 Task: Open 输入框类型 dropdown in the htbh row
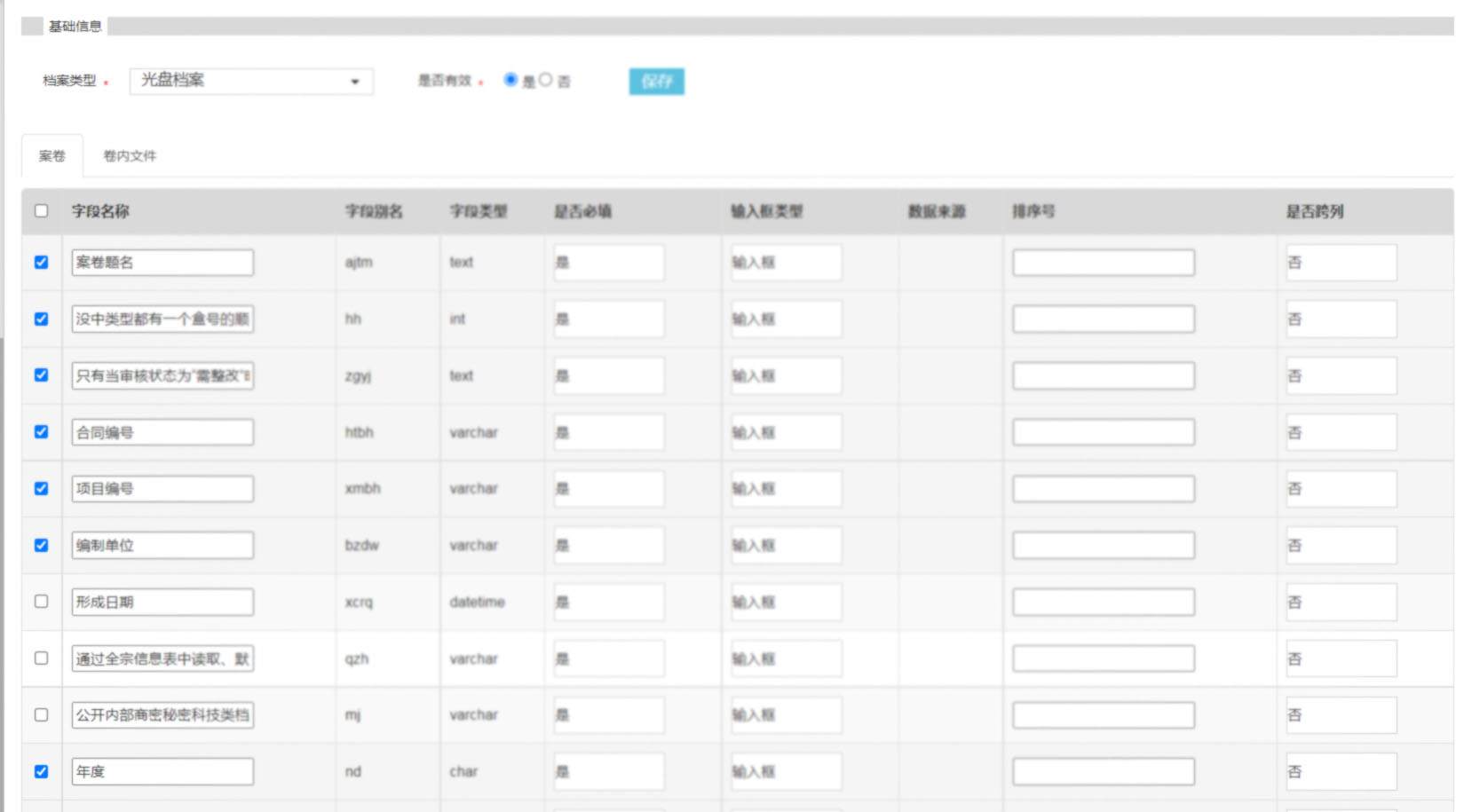click(785, 432)
